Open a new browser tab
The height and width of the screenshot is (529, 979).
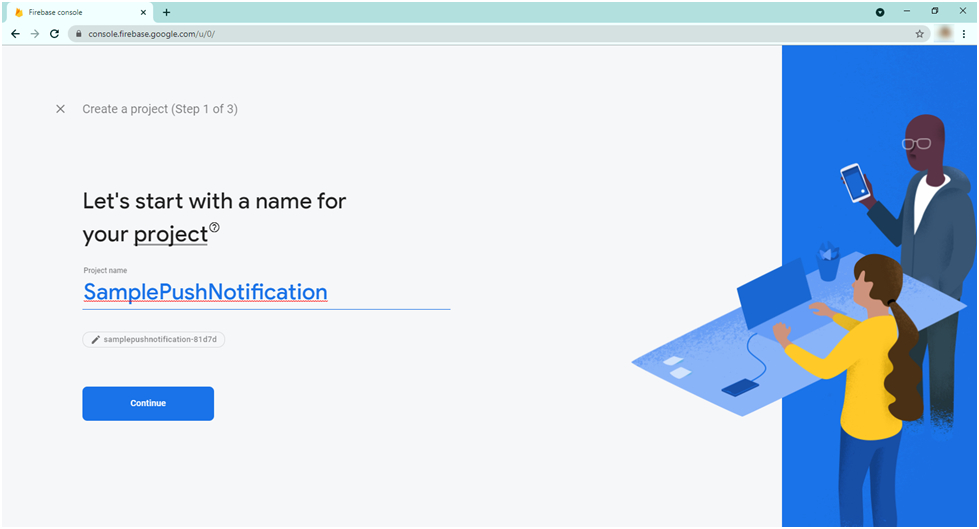pyautogui.click(x=166, y=12)
